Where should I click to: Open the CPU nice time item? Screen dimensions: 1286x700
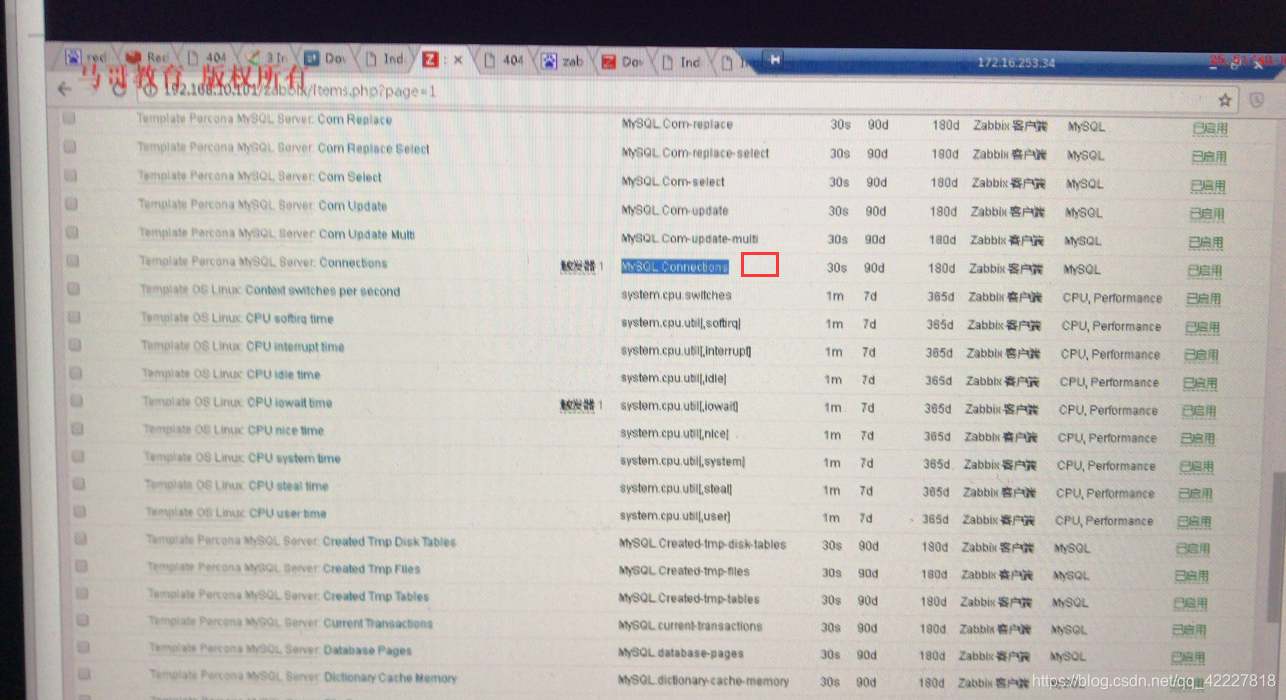pyautogui.click(x=286, y=431)
